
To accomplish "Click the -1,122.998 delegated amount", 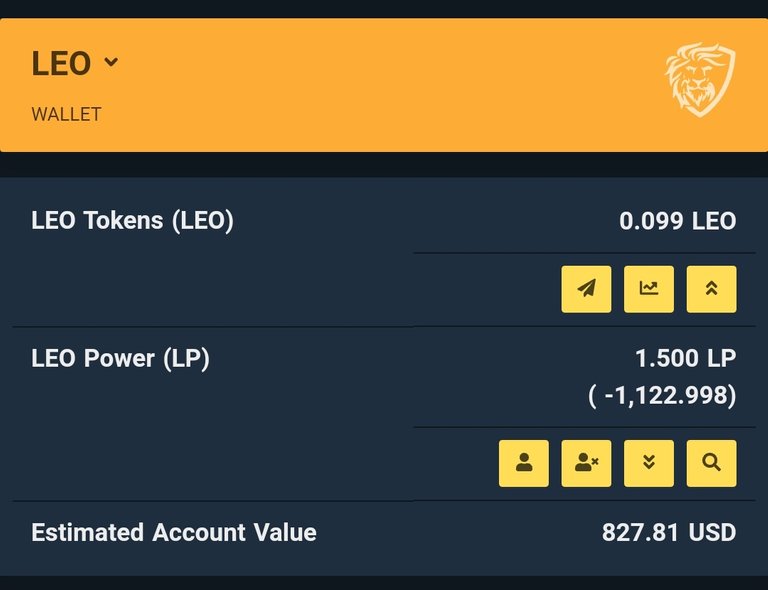I will [662, 396].
